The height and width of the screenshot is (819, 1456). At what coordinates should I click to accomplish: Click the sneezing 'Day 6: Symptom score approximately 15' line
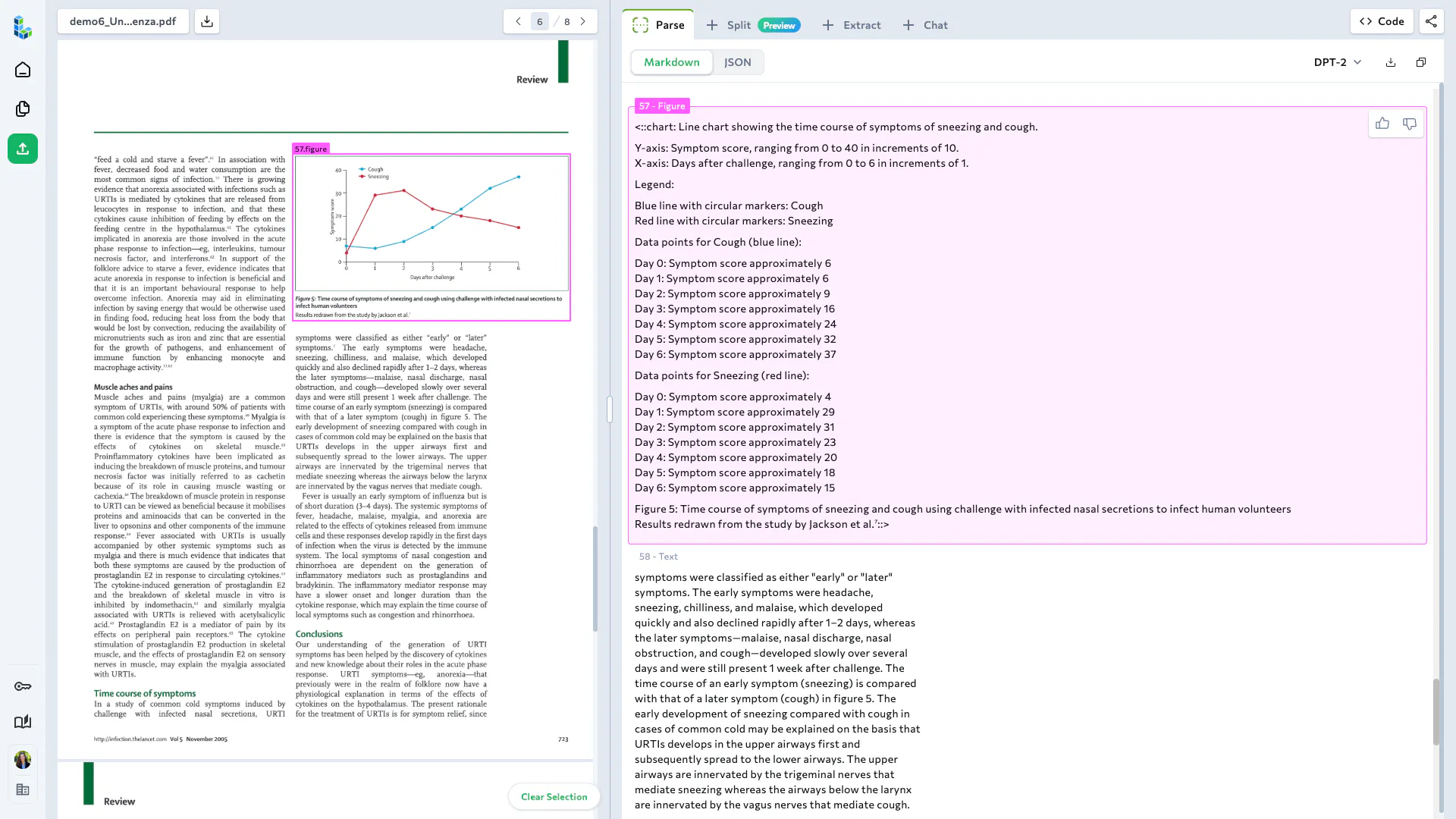click(x=735, y=488)
